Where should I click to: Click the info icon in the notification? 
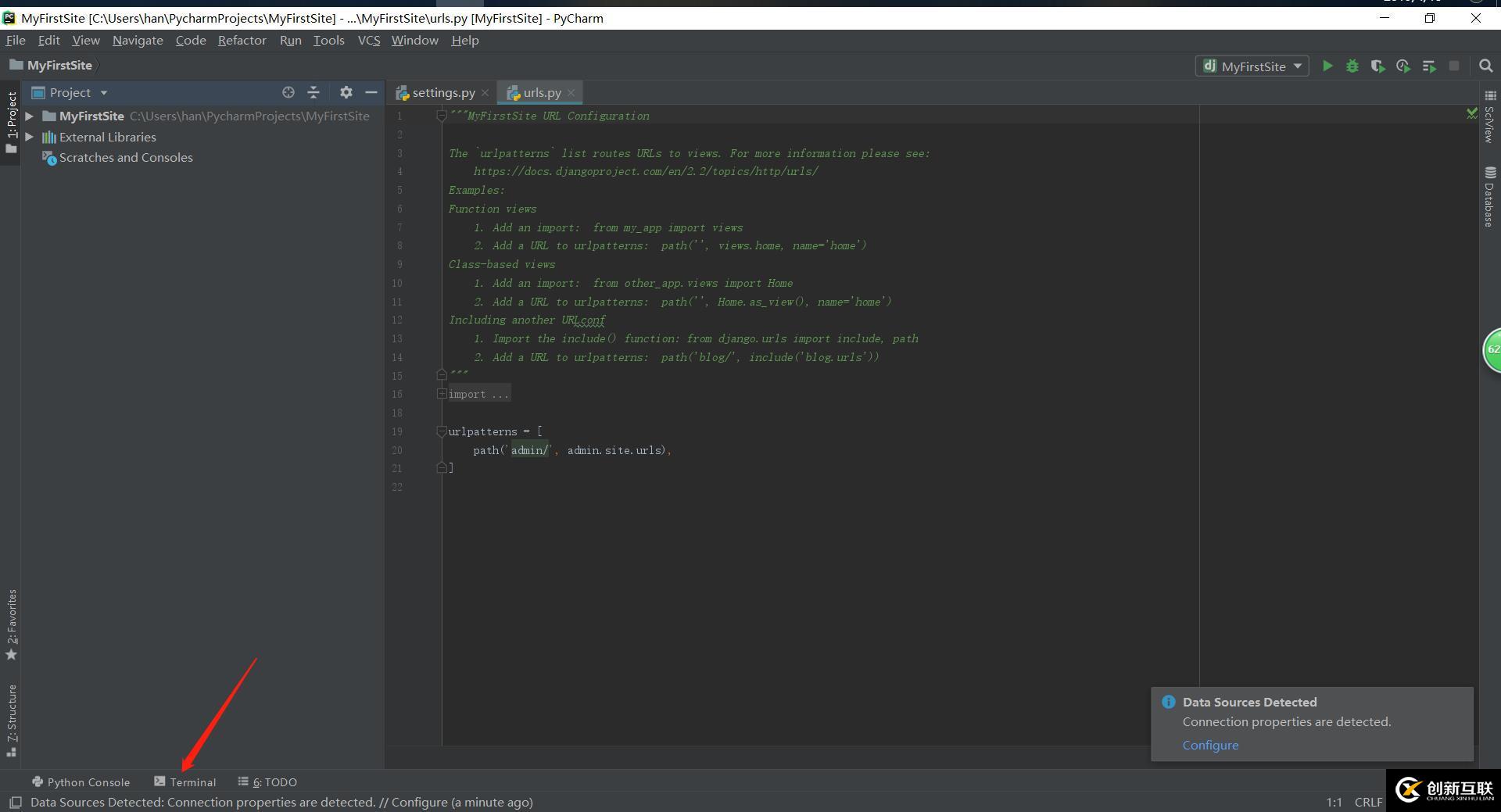[1168, 702]
